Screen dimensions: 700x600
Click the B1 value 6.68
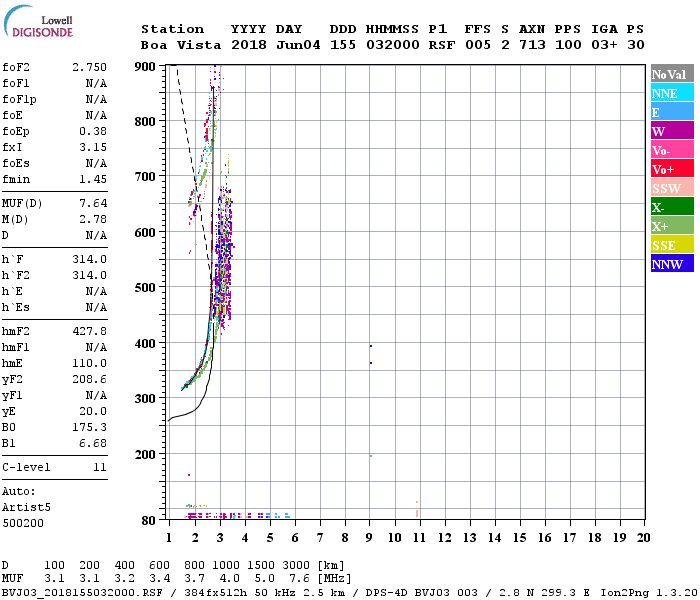pos(93,443)
